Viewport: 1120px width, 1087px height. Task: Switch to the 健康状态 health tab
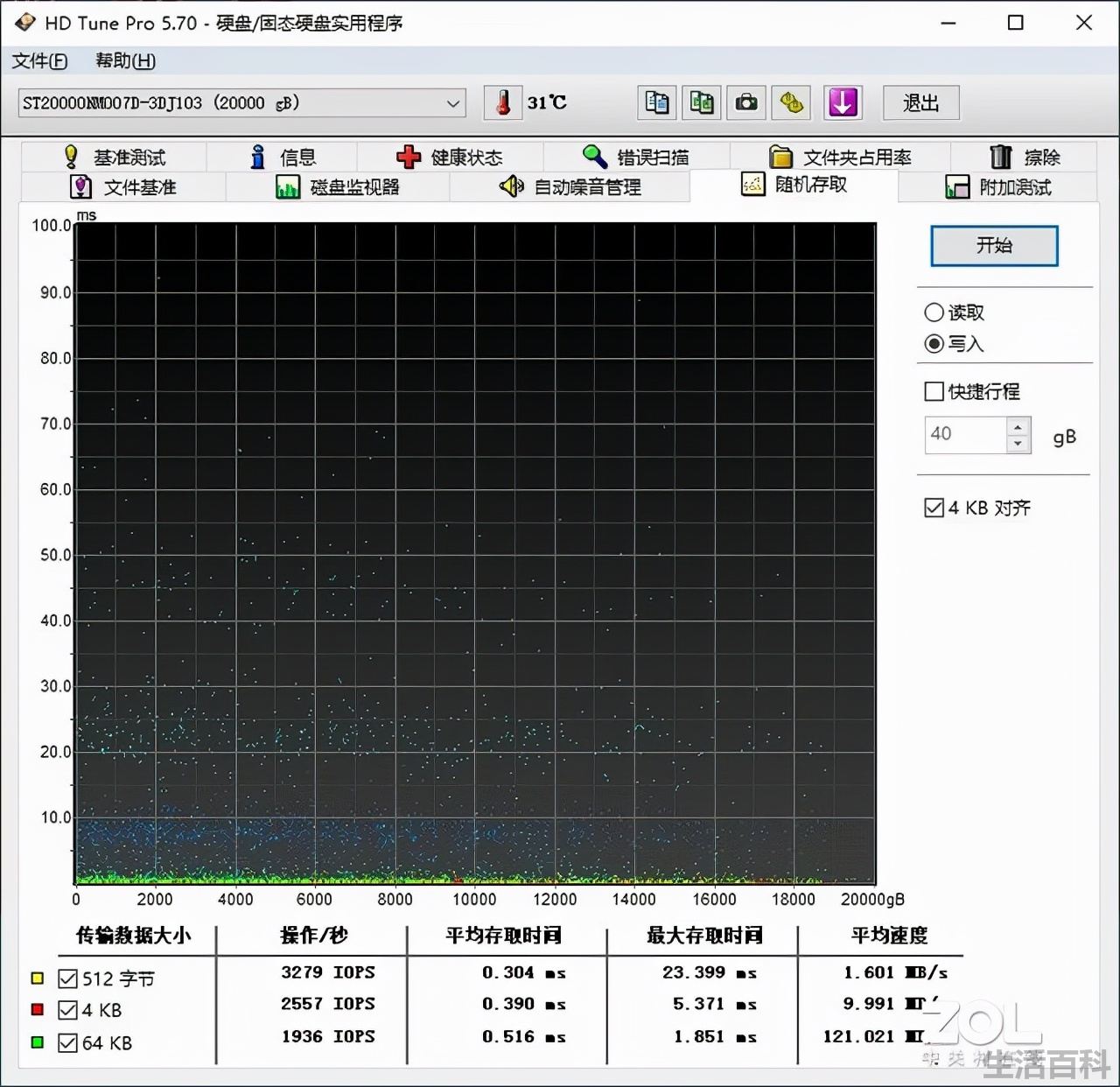tap(450, 158)
